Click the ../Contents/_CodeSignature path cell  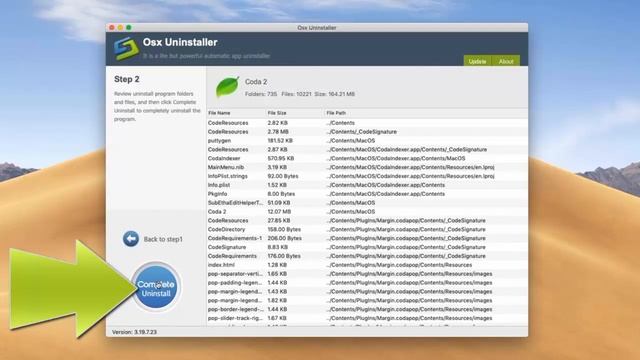coord(361,132)
